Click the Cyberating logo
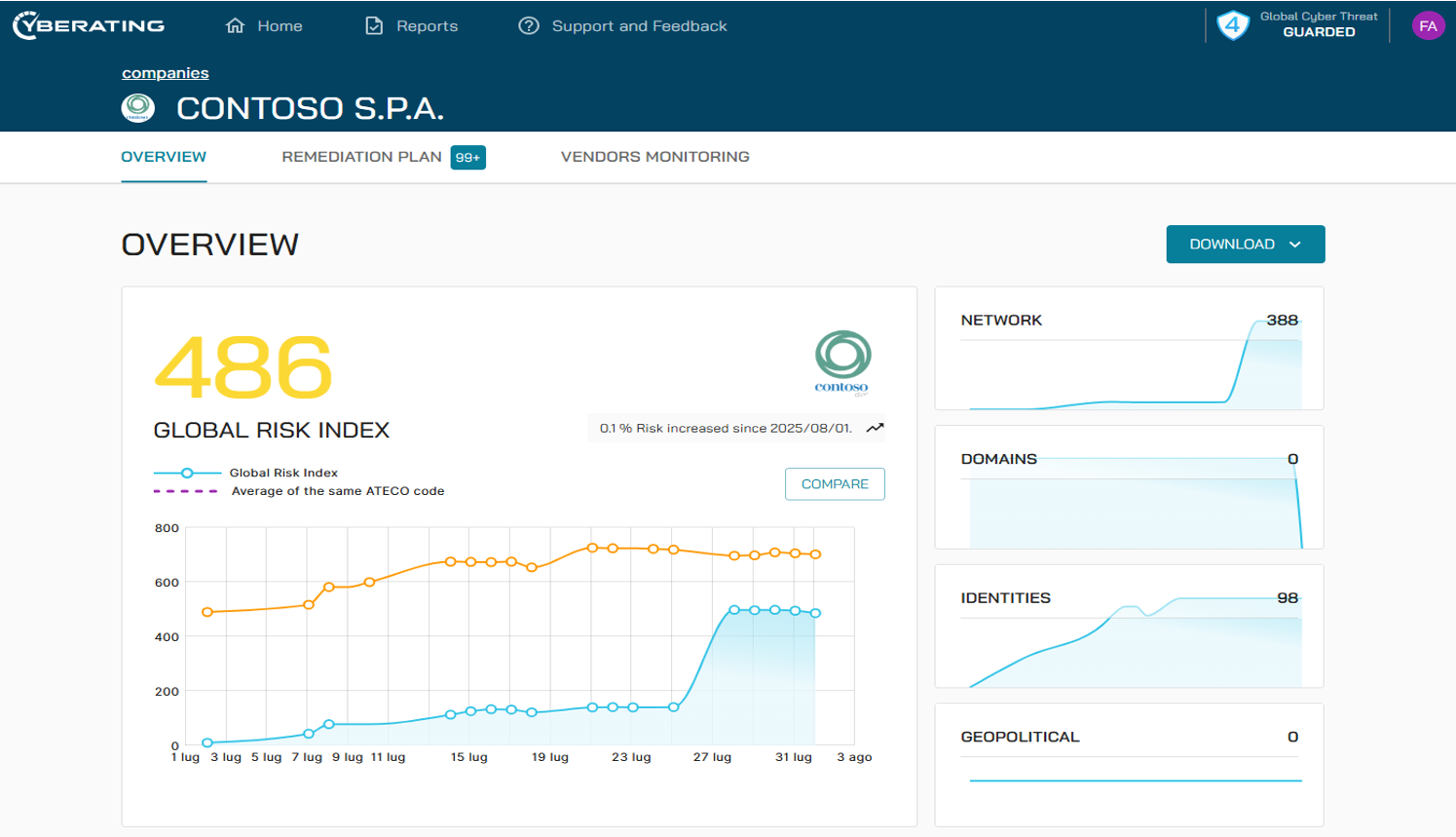Viewport: 1456px width, 837px height. tap(89, 25)
